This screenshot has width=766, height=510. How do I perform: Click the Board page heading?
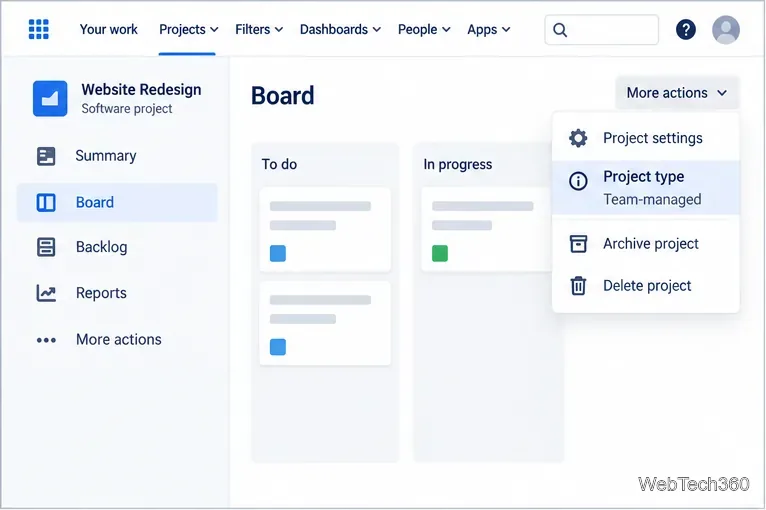[282, 96]
